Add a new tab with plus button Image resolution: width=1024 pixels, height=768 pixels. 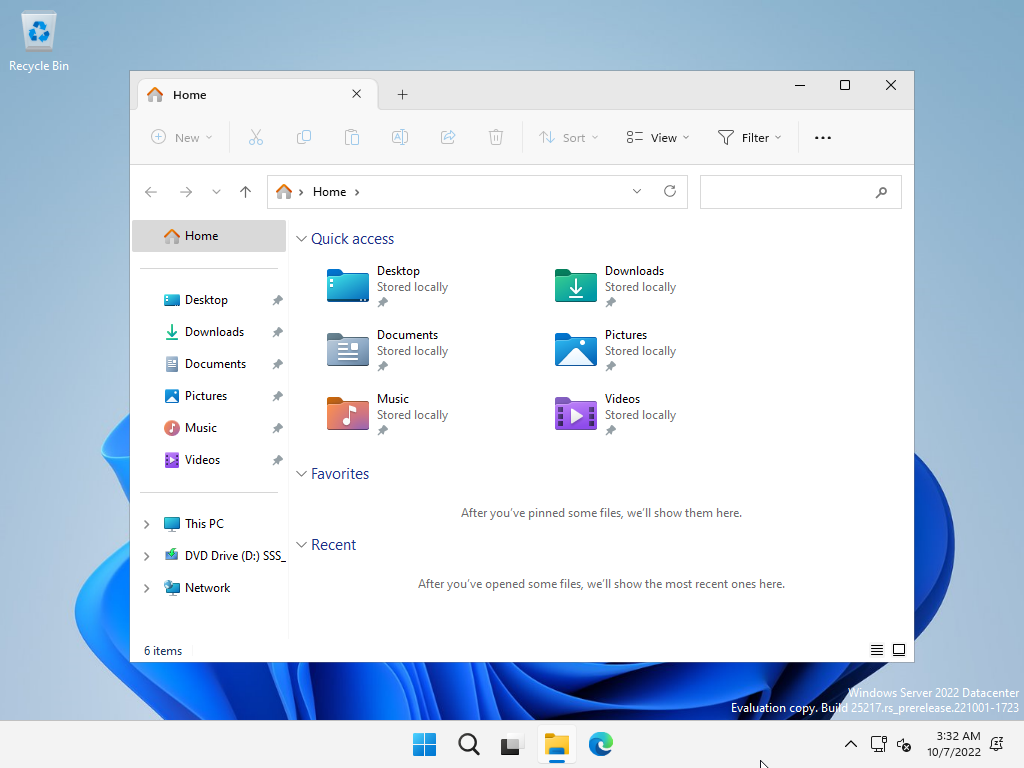tap(402, 95)
